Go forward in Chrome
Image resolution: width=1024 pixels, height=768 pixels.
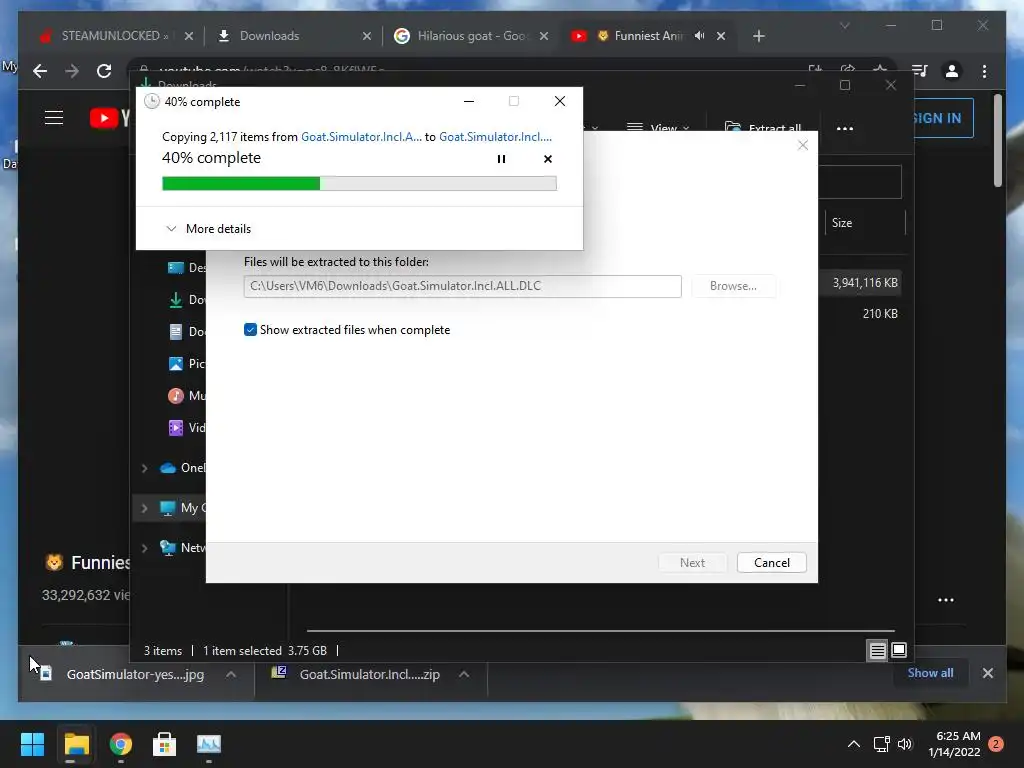(72, 71)
